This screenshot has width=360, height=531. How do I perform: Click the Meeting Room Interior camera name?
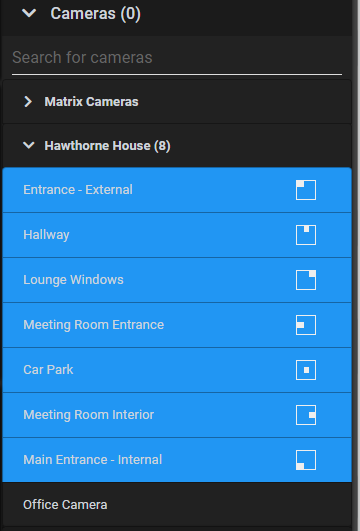click(x=88, y=415)
